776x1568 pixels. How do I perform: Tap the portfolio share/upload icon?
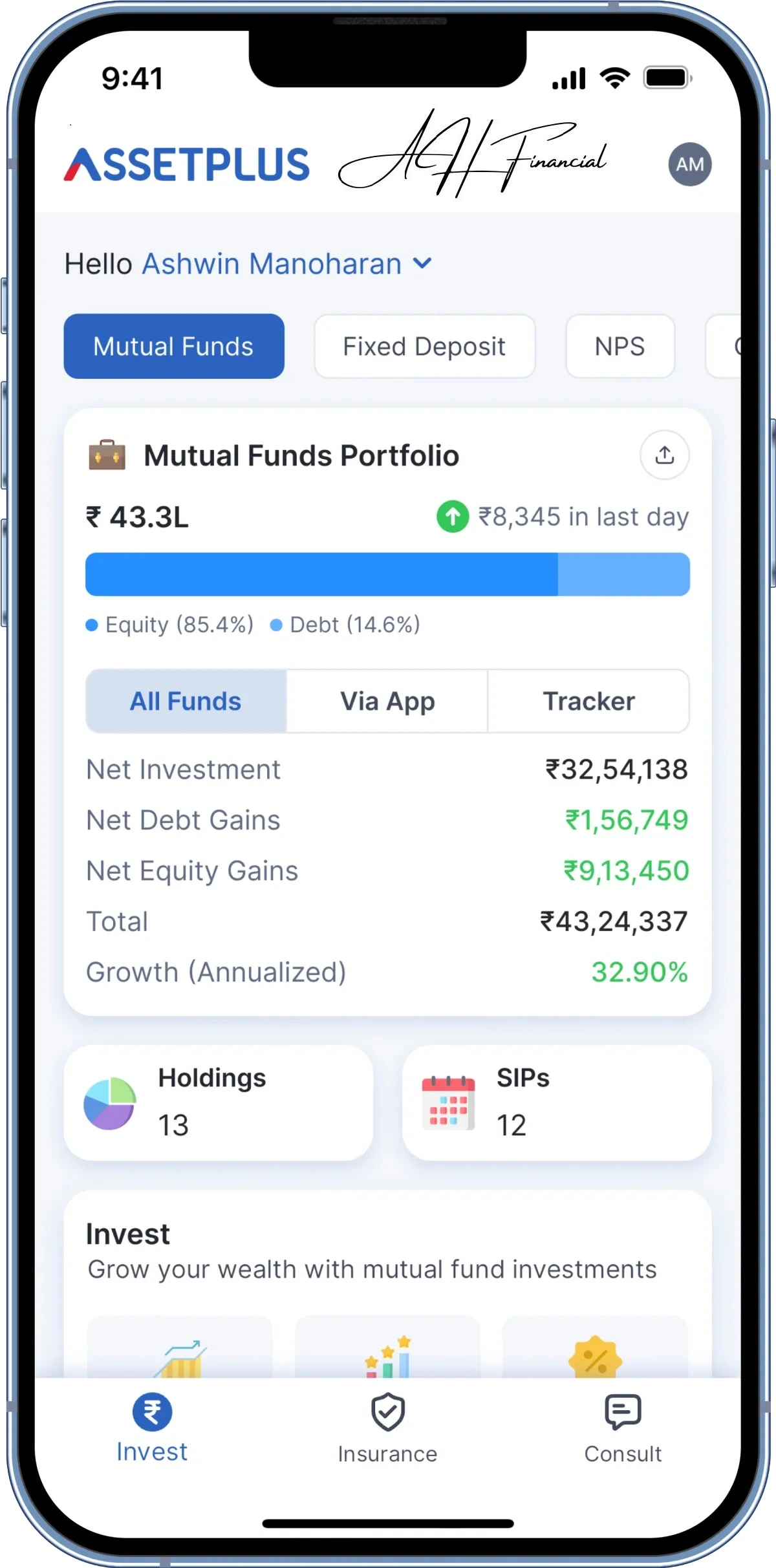click(664, 455)
